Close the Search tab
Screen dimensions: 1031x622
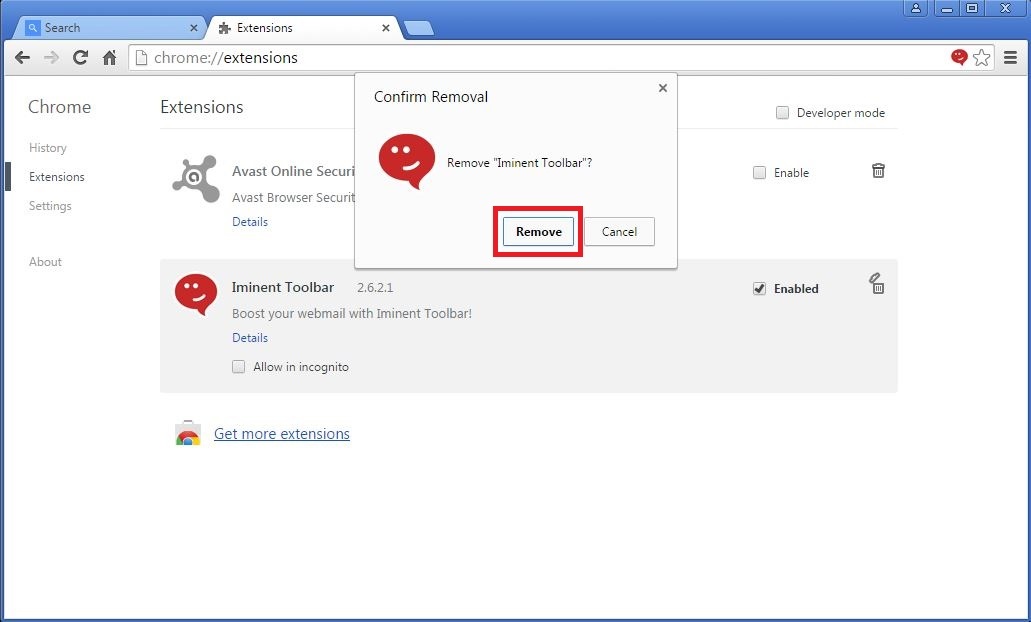(x=193, y=28)
